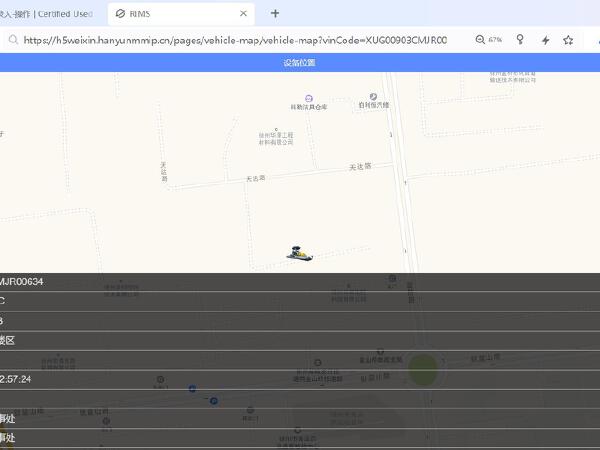
Task: Click the auto-repair shop label beside wrench icon
Action: click(x=374, y=105)
